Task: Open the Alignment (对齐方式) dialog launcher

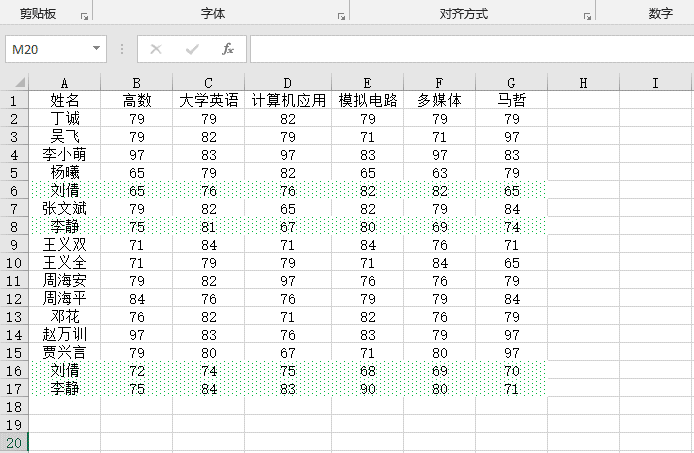Action: coord(587,16)
